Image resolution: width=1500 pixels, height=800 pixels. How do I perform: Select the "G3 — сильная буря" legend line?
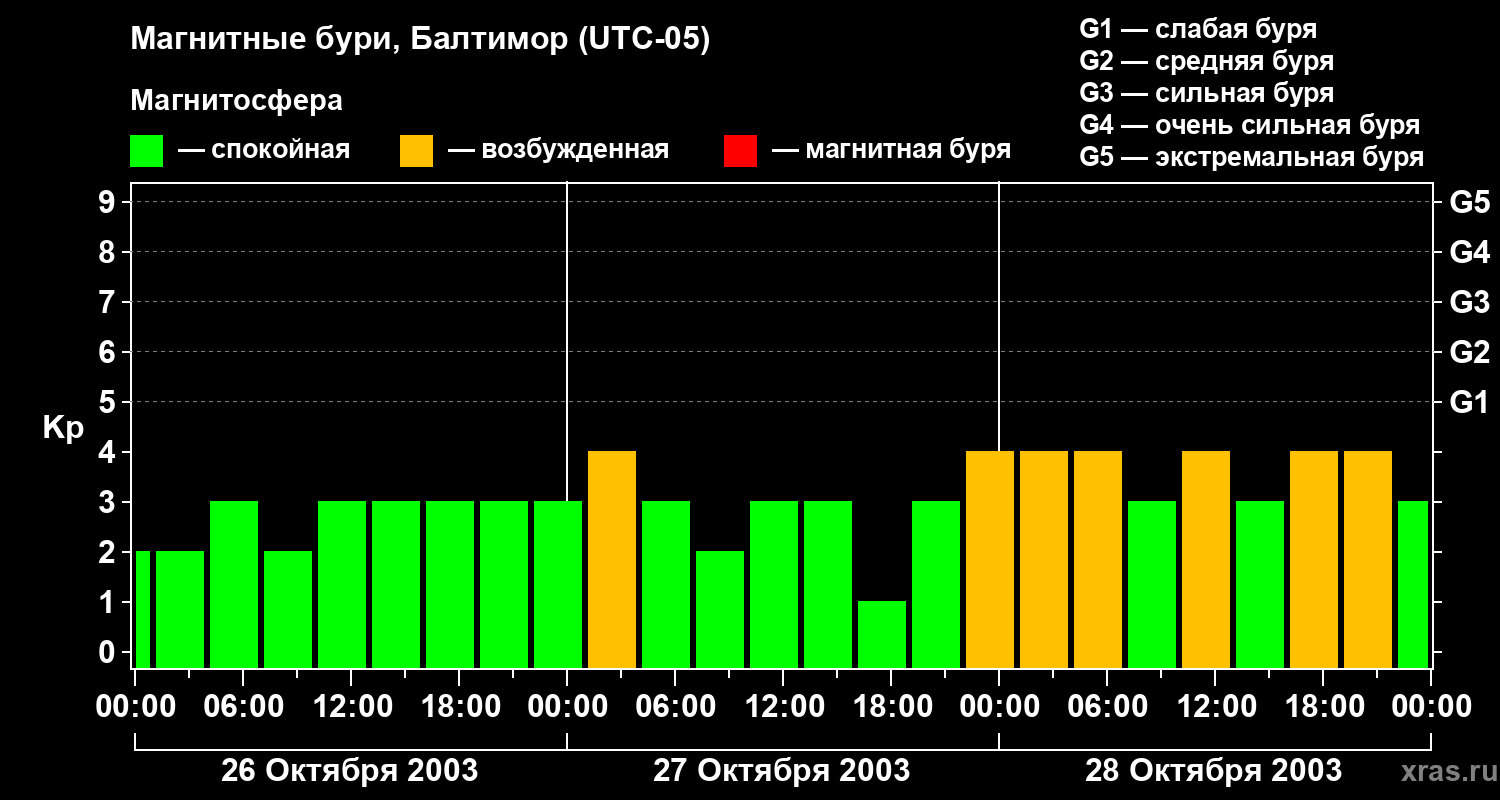point(1206,93)
